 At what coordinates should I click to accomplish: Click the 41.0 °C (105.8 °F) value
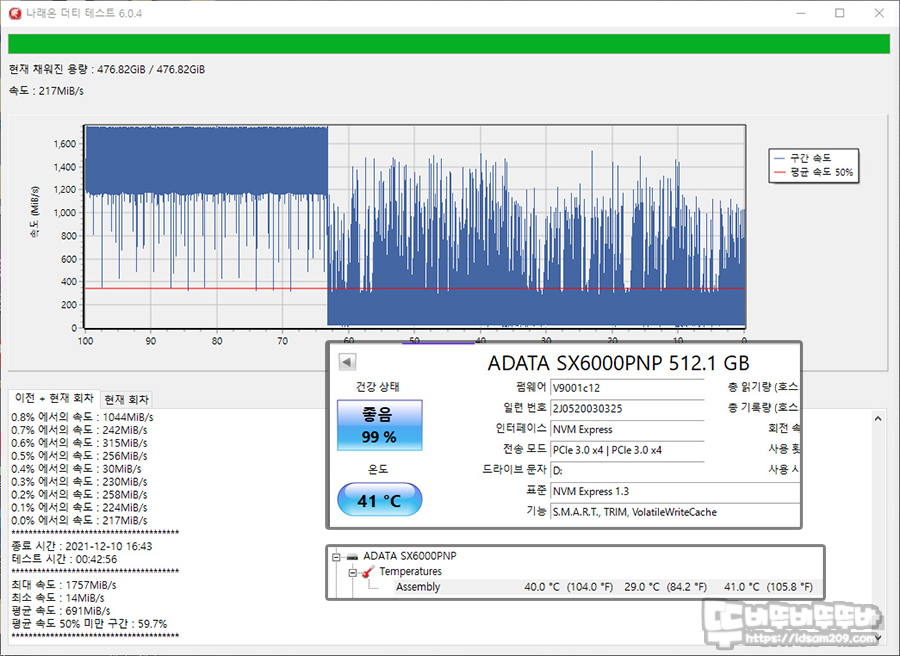[768, 587]
